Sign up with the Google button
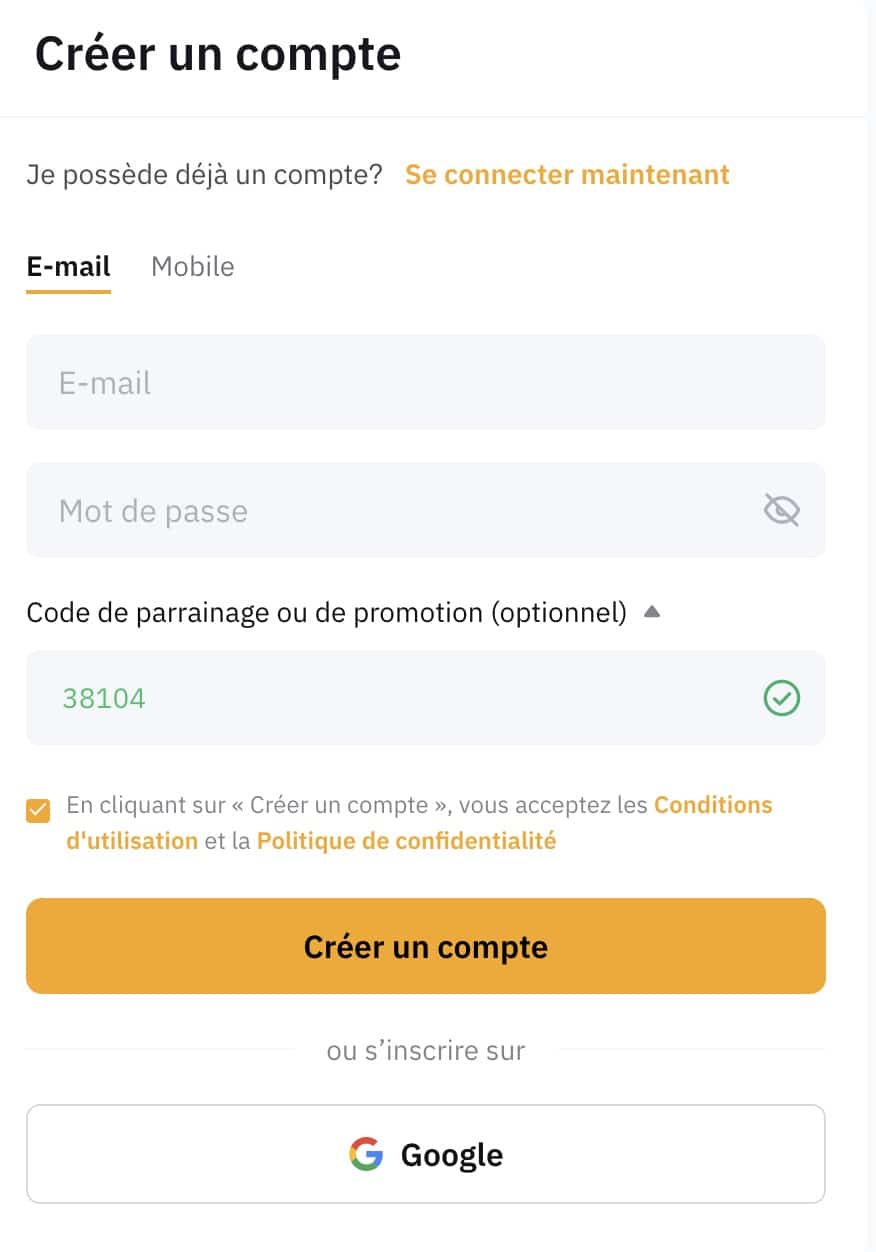This screenshot has width=876, height=1252. (x=426, y=1154)
